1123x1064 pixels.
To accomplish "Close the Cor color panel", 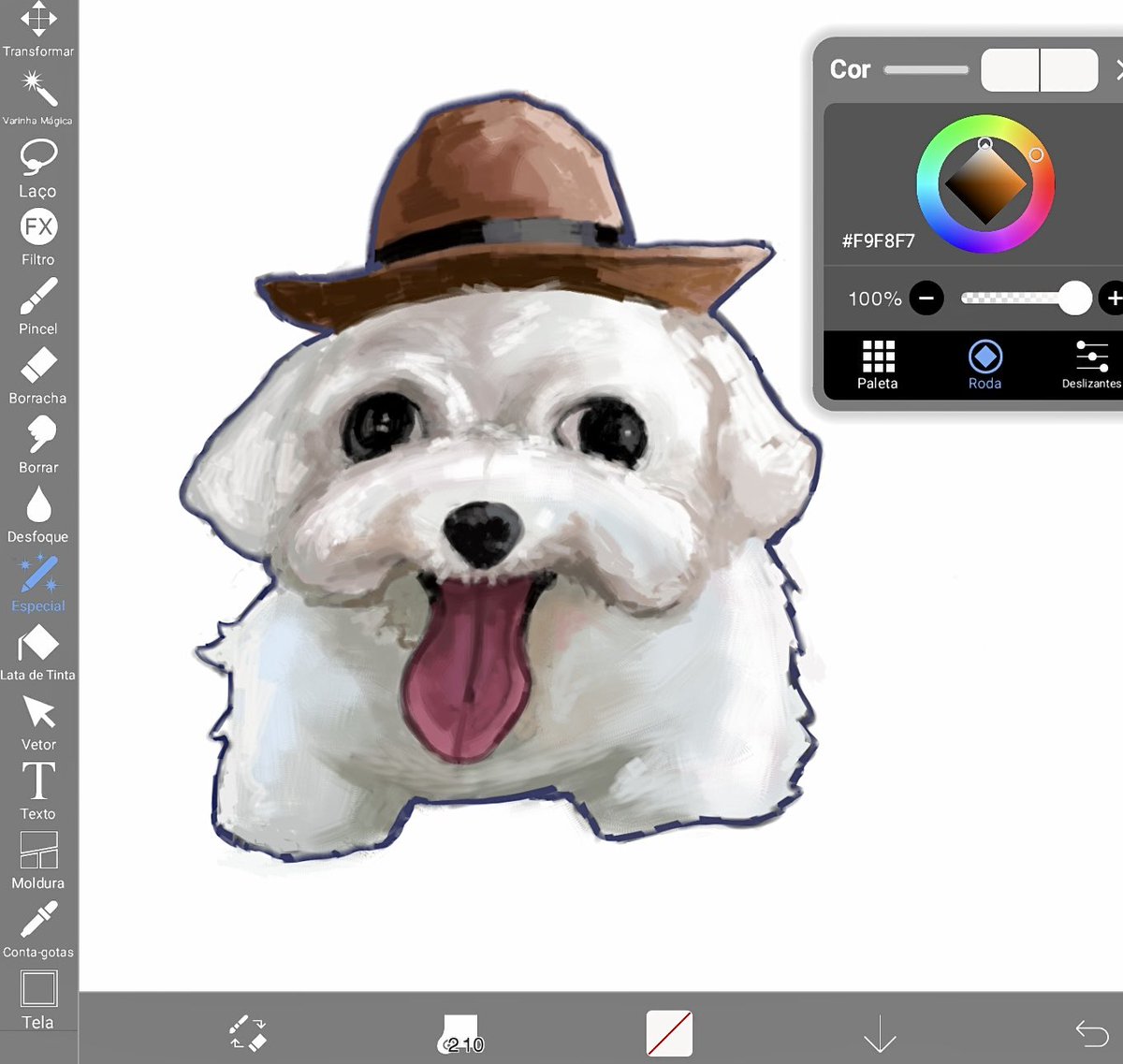I will click(x=1118, y=69).
